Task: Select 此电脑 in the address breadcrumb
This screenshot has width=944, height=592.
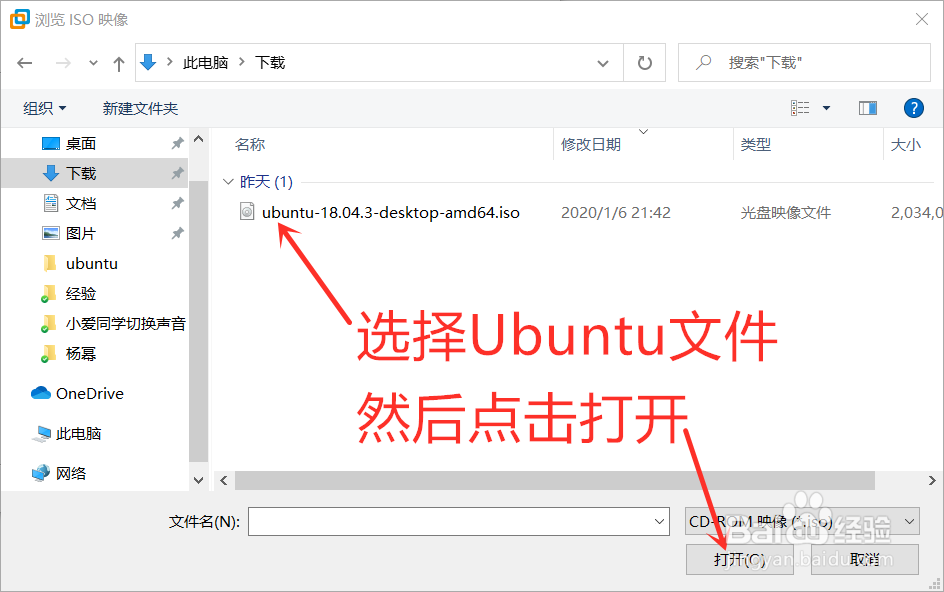Action: [205, 62]
